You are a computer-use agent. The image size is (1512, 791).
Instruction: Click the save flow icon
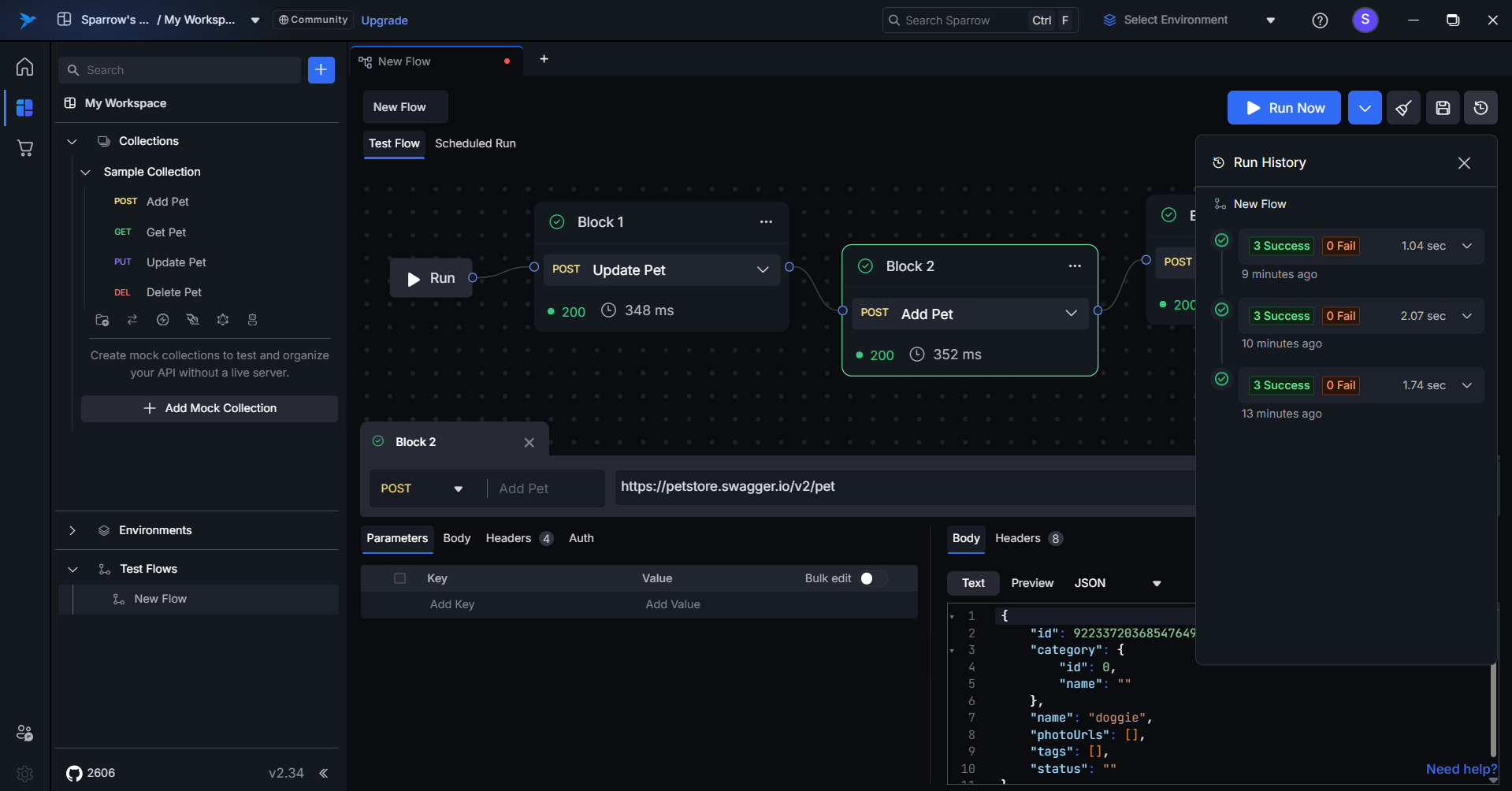point(1443,108)
